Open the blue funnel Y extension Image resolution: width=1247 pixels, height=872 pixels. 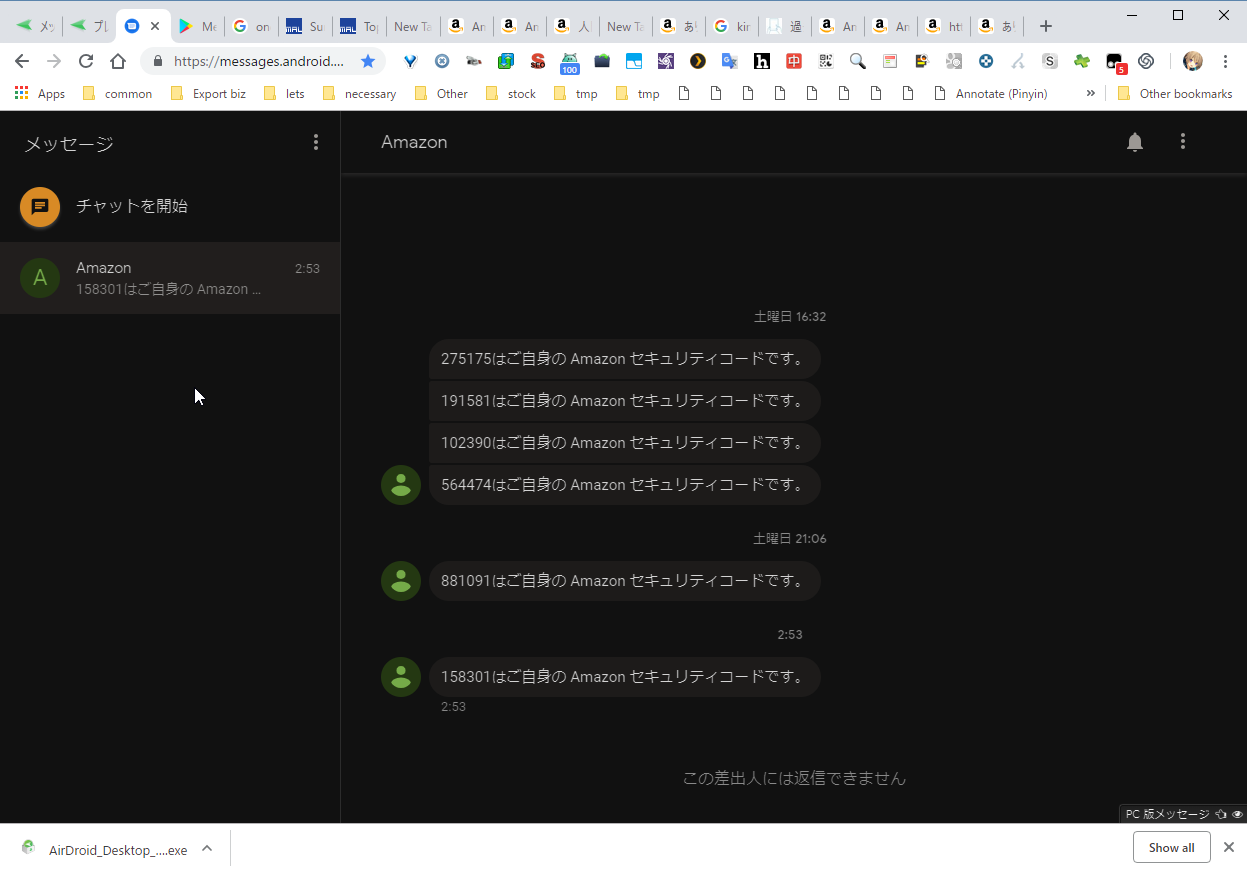pyautogui.click(x=410, y=61)
